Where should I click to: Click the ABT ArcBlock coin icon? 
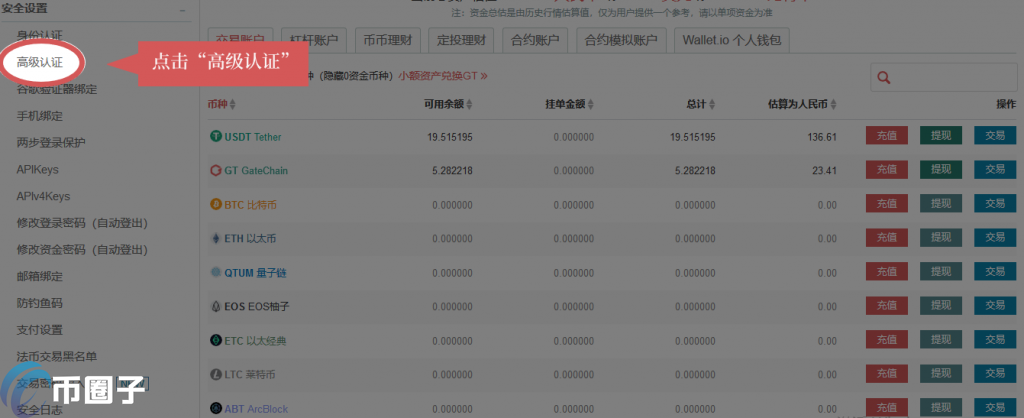[216, 408]
